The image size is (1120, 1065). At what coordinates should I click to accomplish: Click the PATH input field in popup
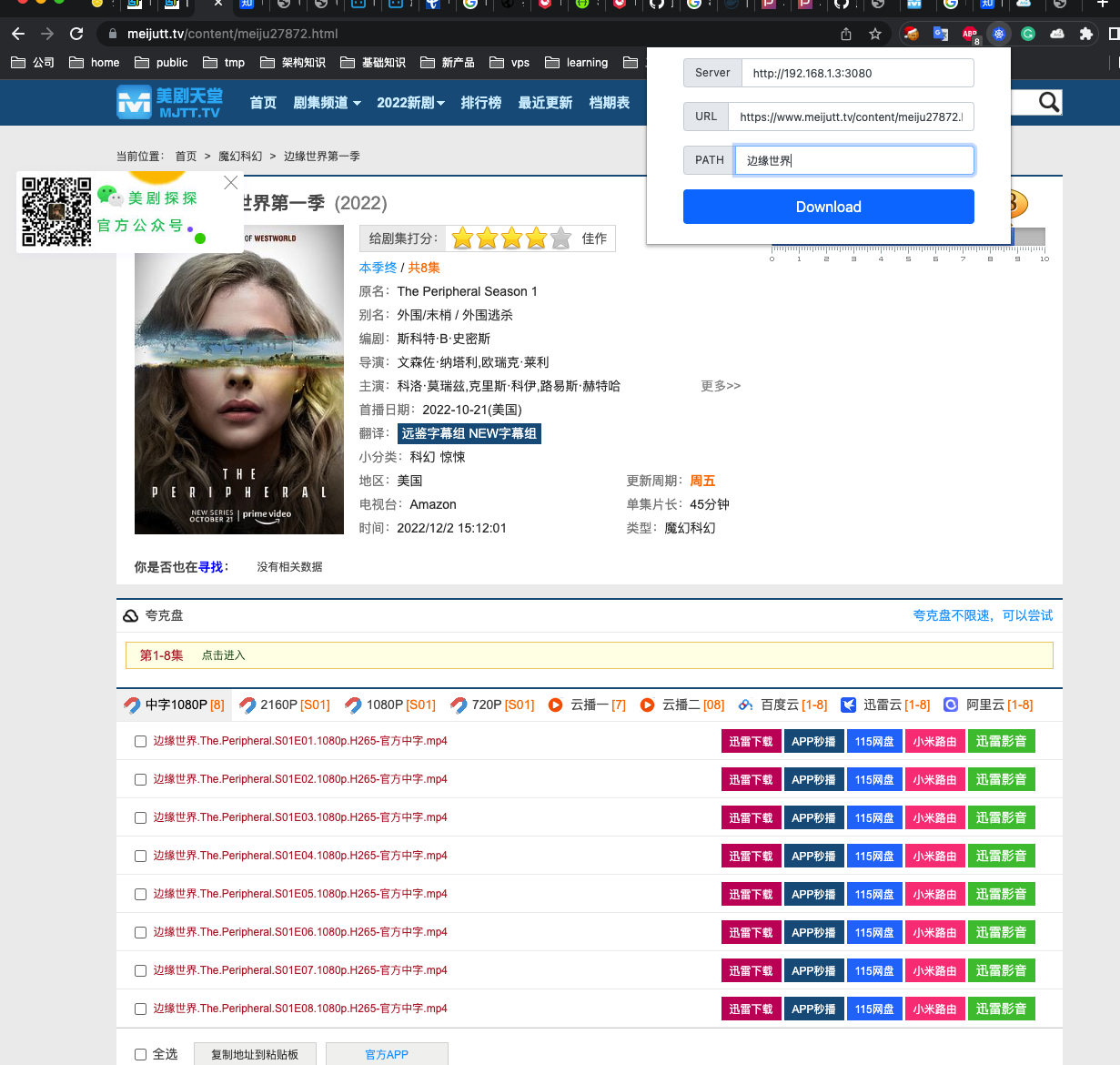(x=855, y=160)
